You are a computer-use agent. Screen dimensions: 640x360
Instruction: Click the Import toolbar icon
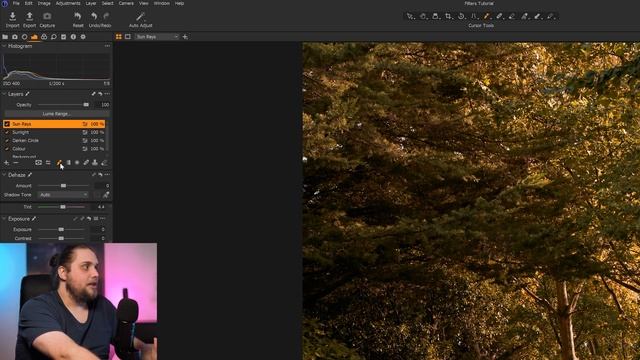[12, 16]
